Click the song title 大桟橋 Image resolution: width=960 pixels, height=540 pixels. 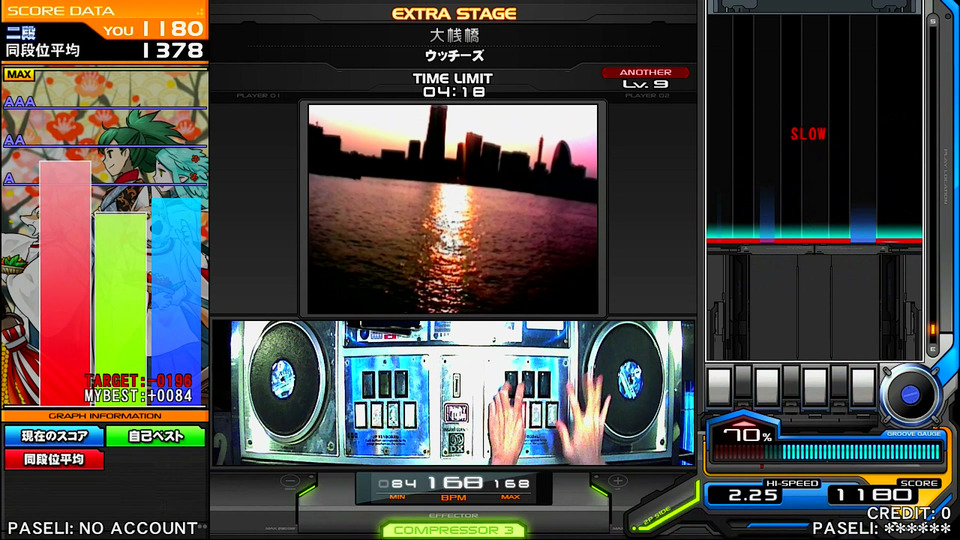click(x=454, y=35)
